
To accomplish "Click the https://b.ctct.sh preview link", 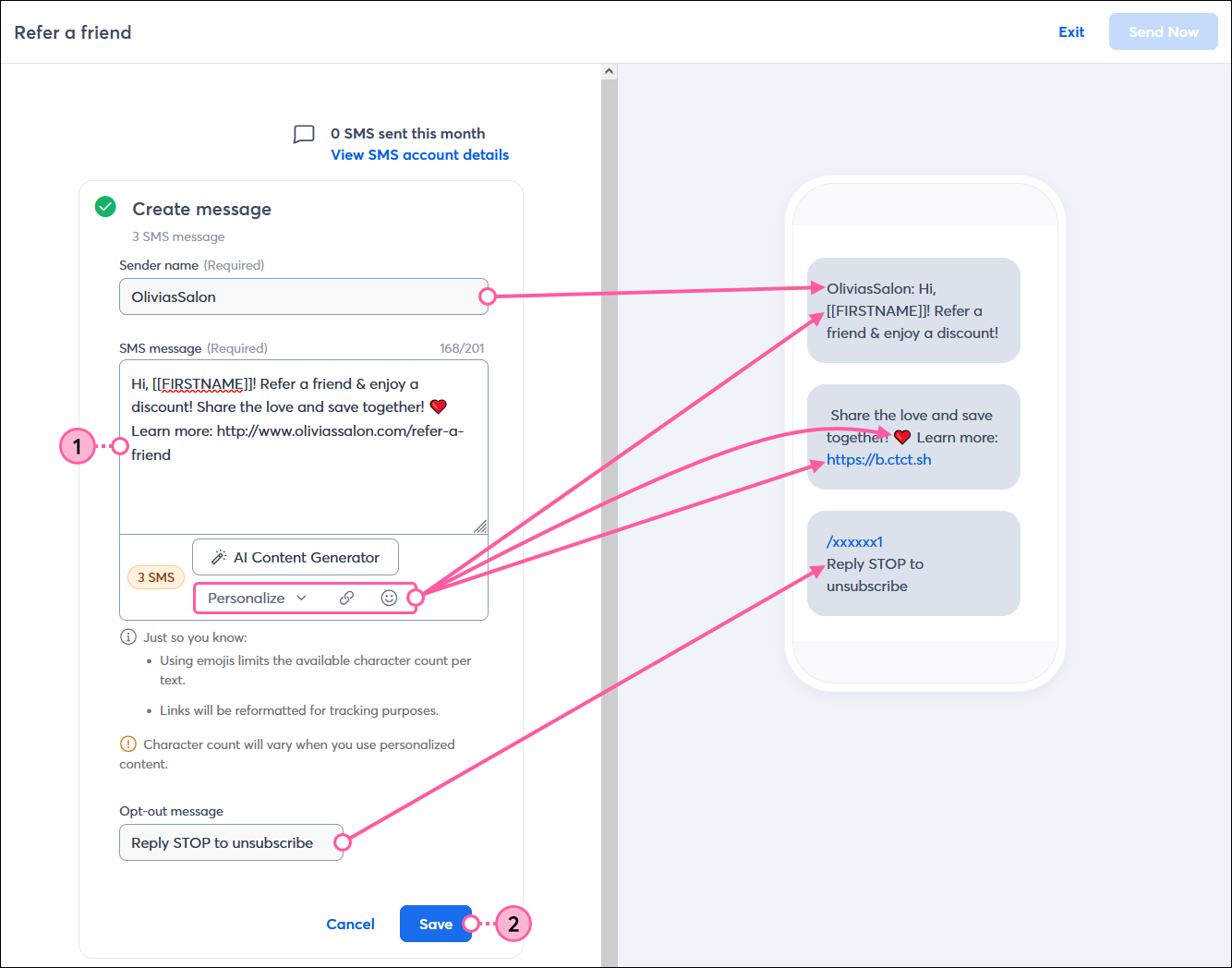I will (879, 459).
